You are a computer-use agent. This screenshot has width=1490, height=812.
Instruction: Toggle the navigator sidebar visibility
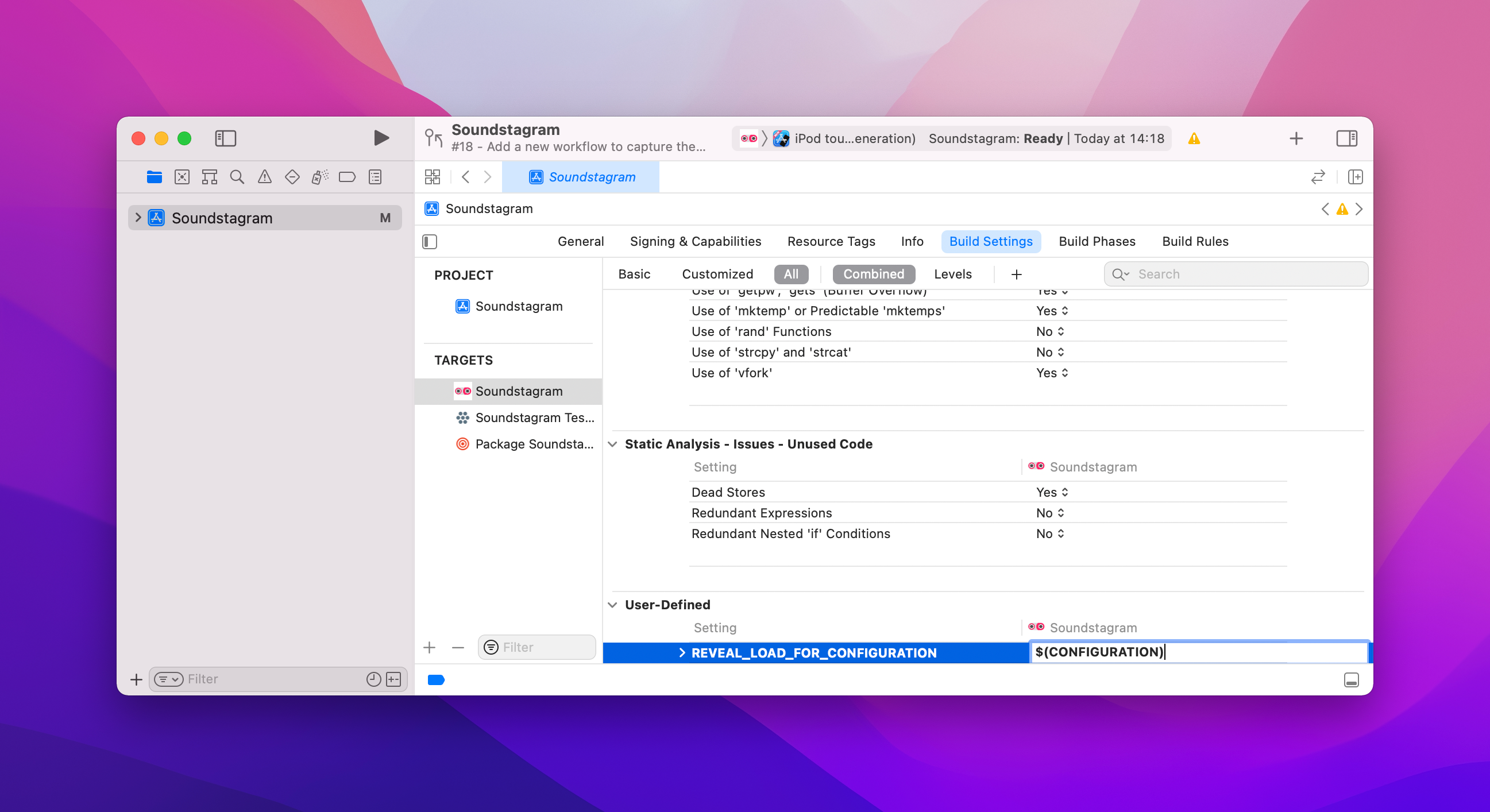click(x=226, y=138)
